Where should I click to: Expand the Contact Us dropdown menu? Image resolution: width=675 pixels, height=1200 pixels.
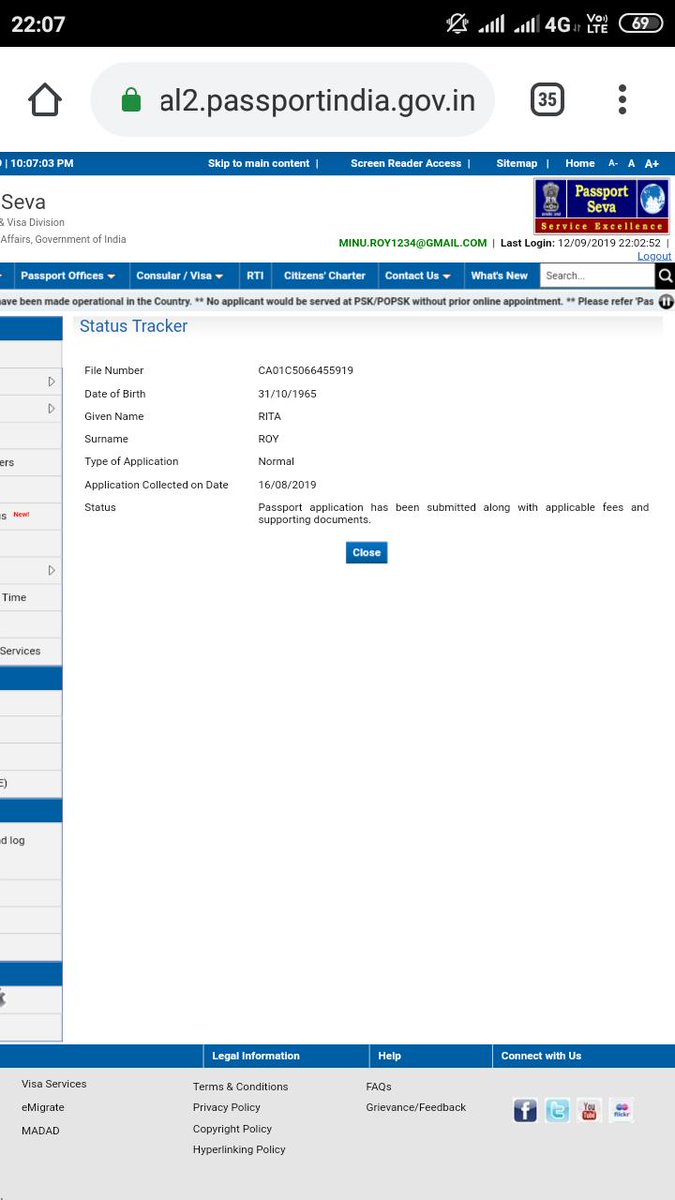(417, 275)
